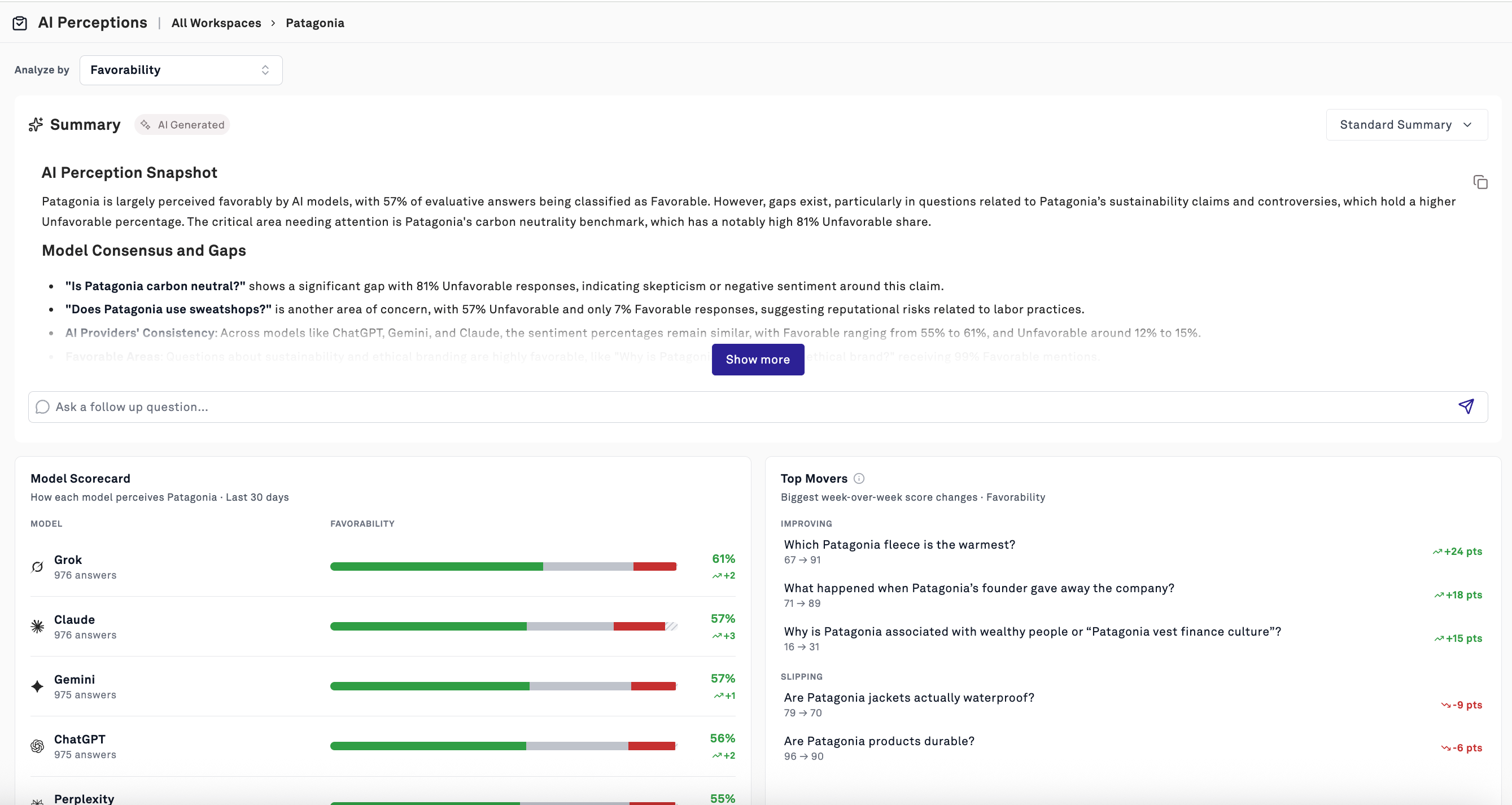Click Grok's 61% favorability score

(x=723, y=558)
